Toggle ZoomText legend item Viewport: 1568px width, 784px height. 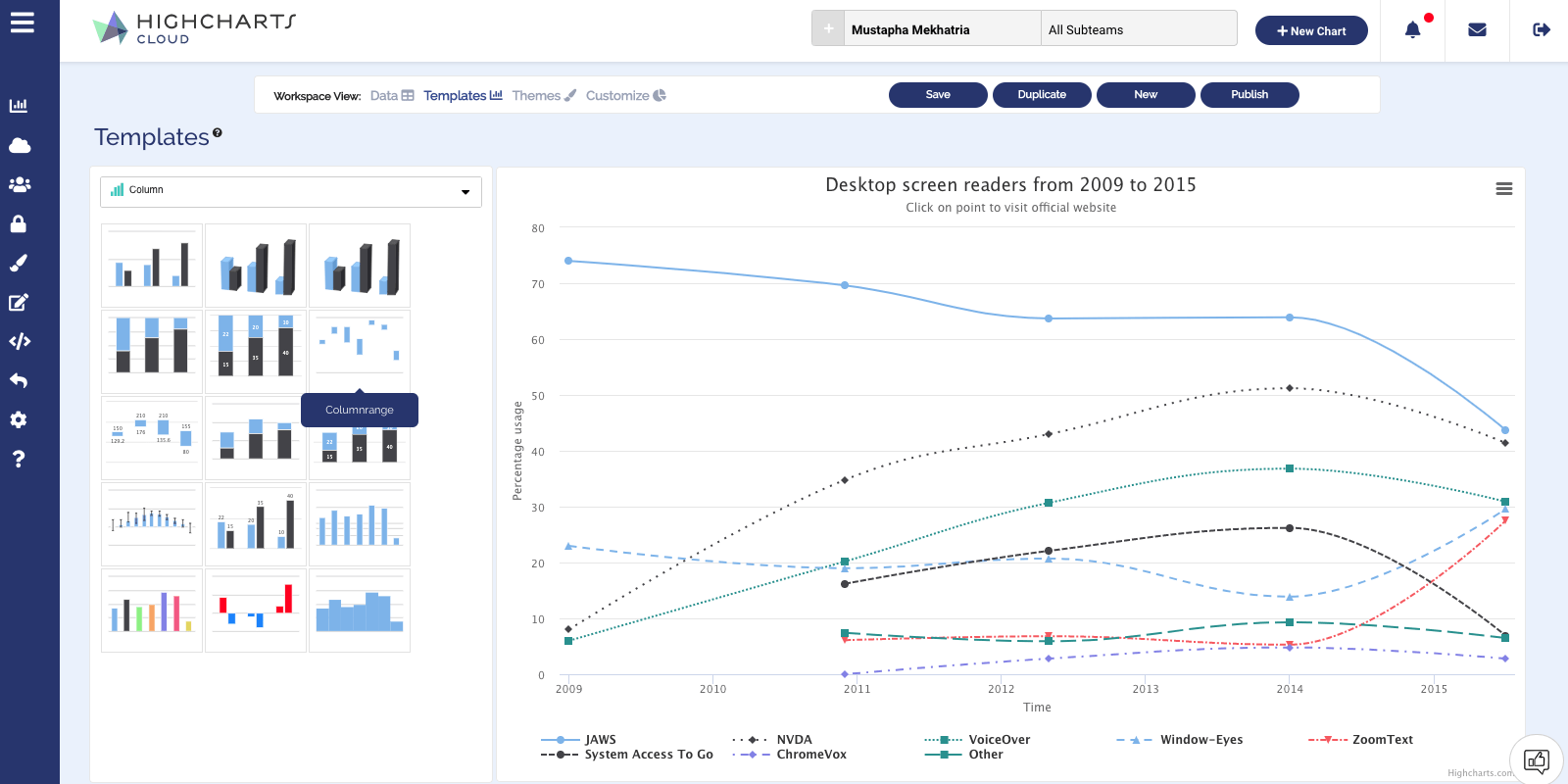click(1382, 740)
